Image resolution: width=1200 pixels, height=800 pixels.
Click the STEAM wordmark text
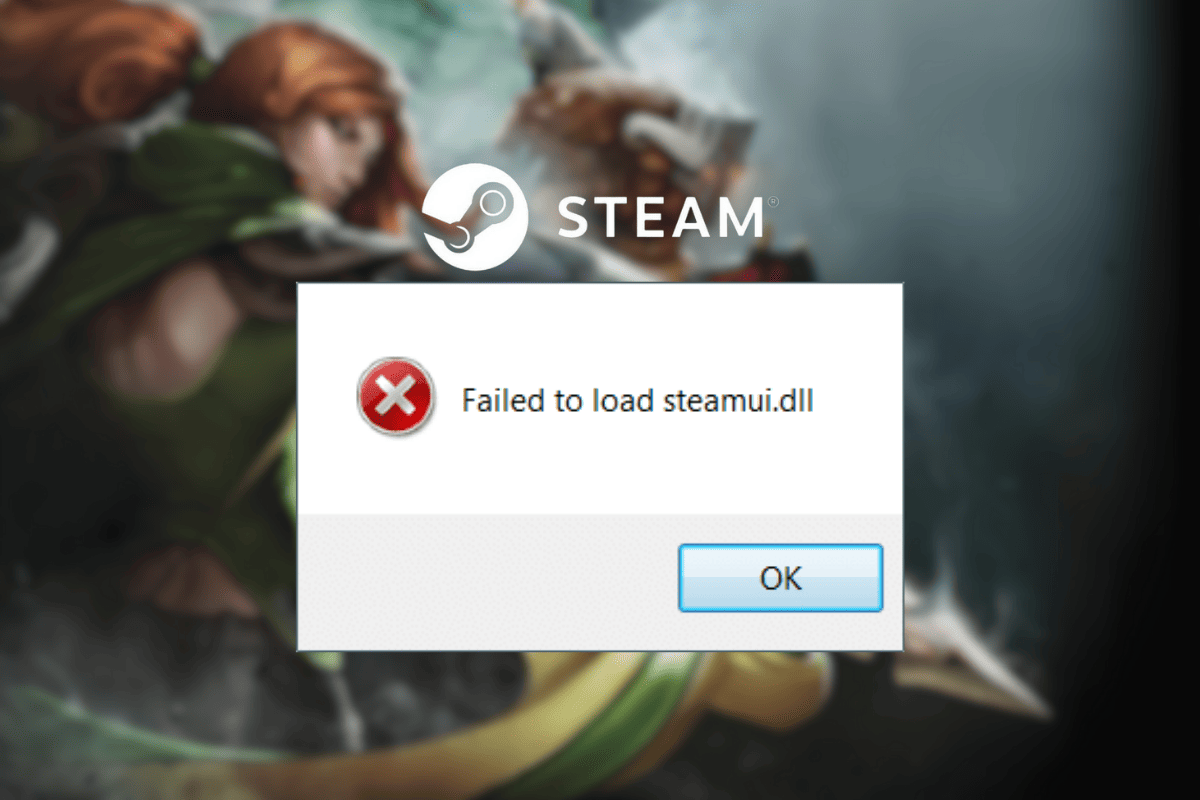point(660,218)
